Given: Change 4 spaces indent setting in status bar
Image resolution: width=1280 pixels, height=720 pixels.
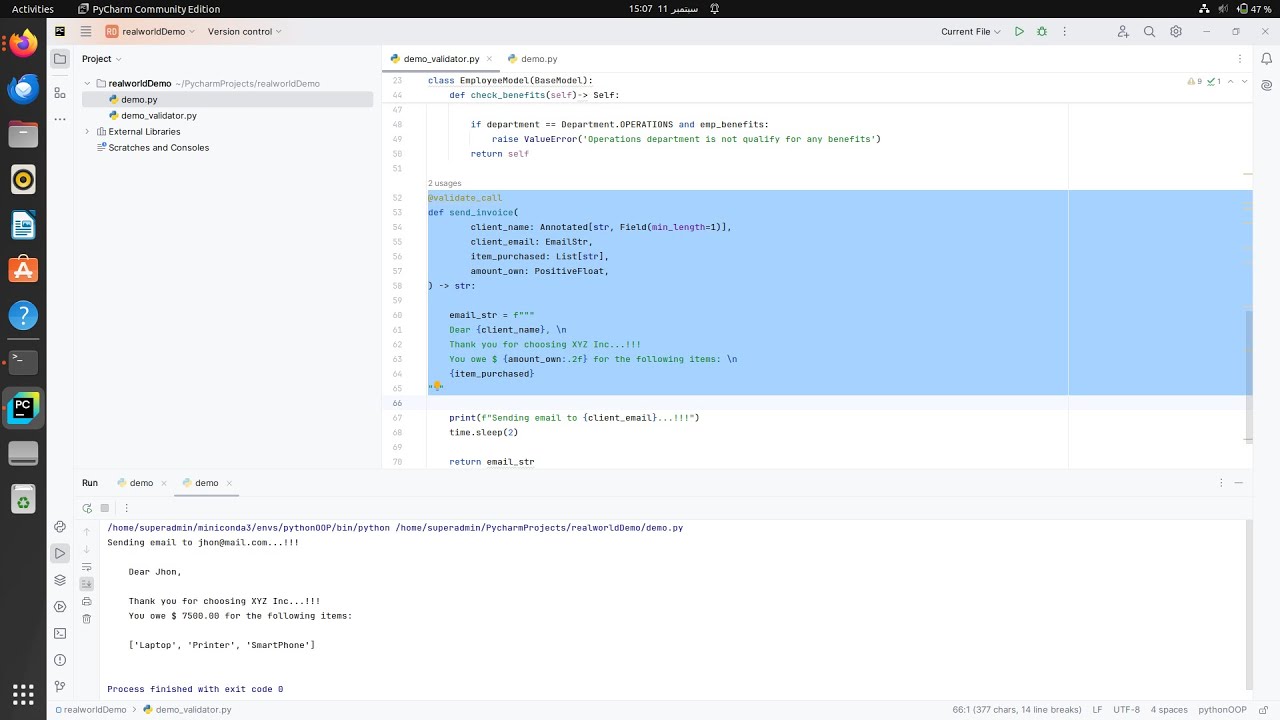Looking at the screenshot, I should (1169, 710).
